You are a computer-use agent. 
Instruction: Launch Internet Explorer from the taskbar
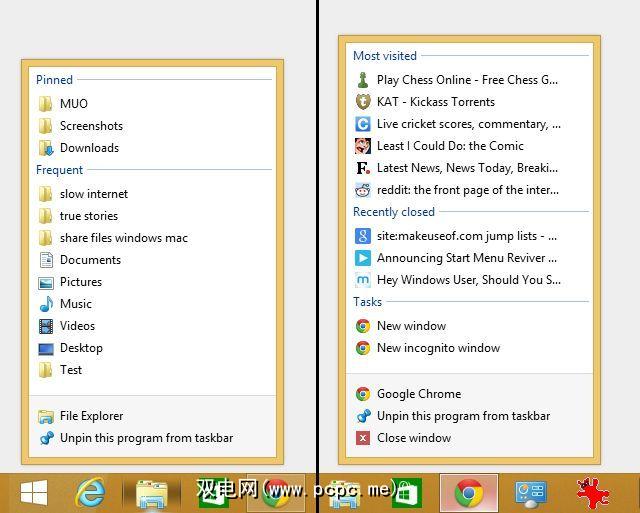click(90, 493)
